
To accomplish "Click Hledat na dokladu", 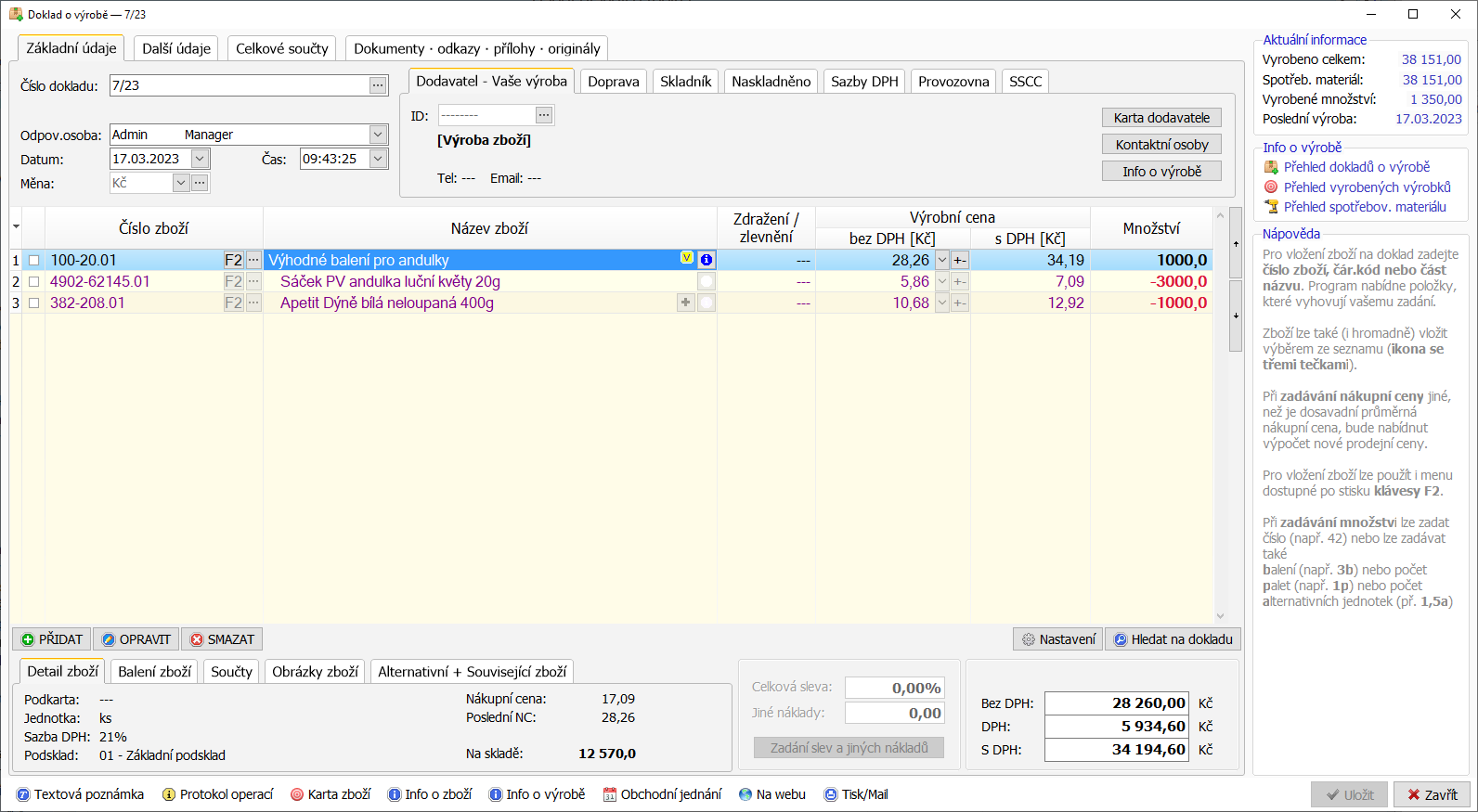I will point(1173,639).
